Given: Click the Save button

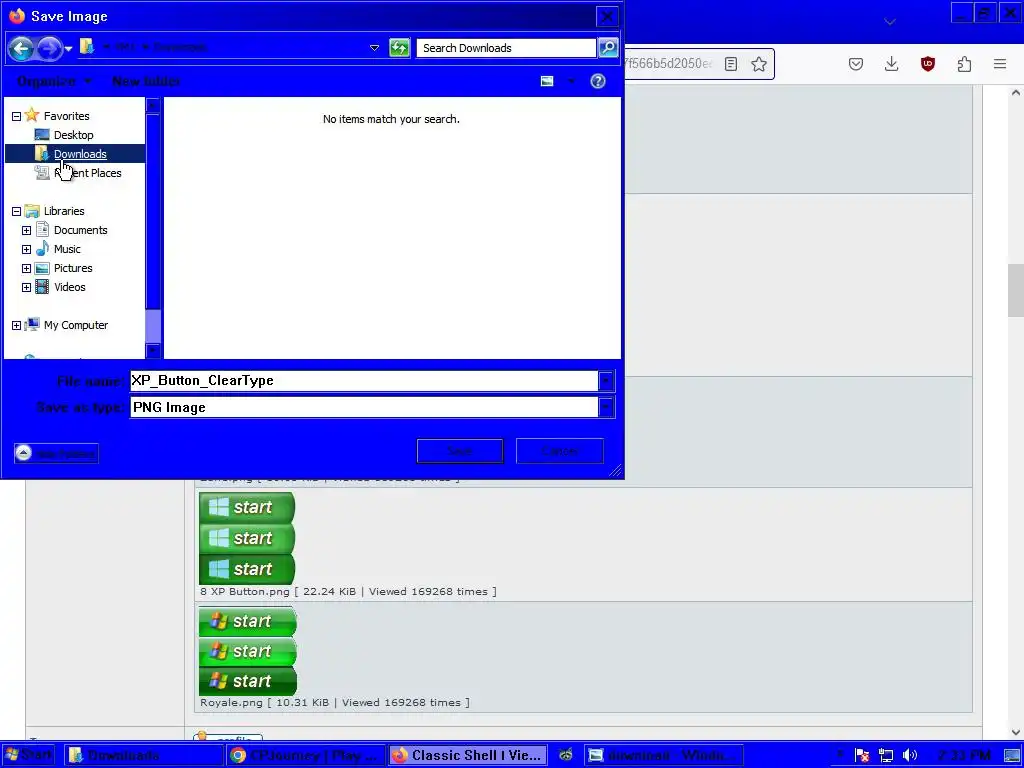Looking at the screenshot, I should pyautogui.click(x=460, y=451).
